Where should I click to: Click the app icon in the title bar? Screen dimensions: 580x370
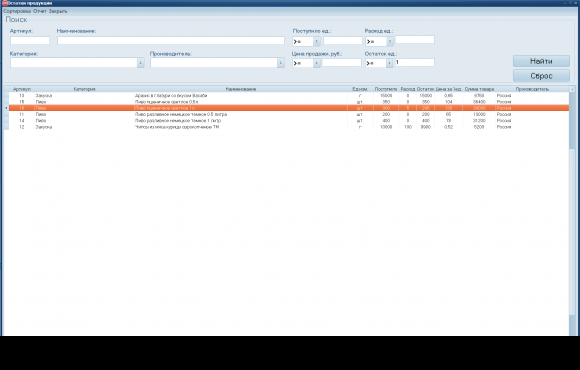[5, 3]
